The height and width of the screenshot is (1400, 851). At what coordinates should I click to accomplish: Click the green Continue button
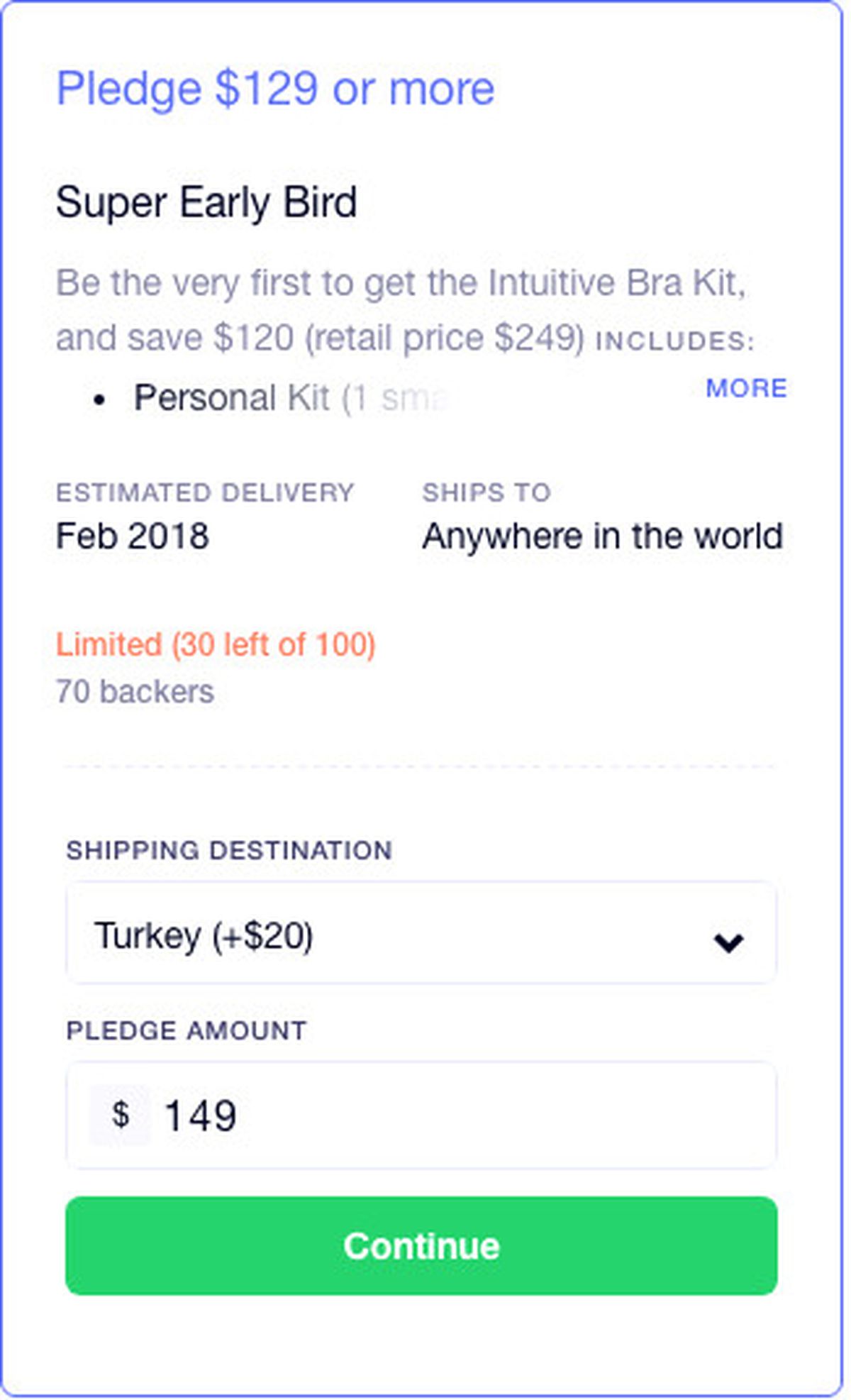(x=421, y=1245)
